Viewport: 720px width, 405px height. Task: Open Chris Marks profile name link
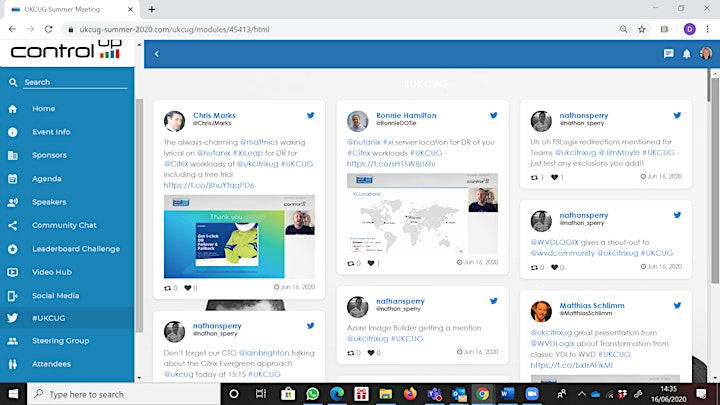214,115
